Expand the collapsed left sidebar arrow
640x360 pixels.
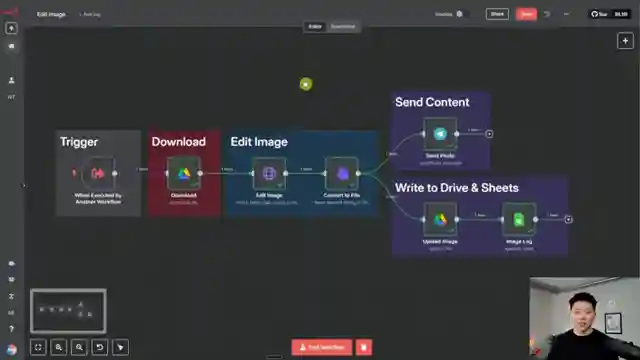tap(23, 186)
